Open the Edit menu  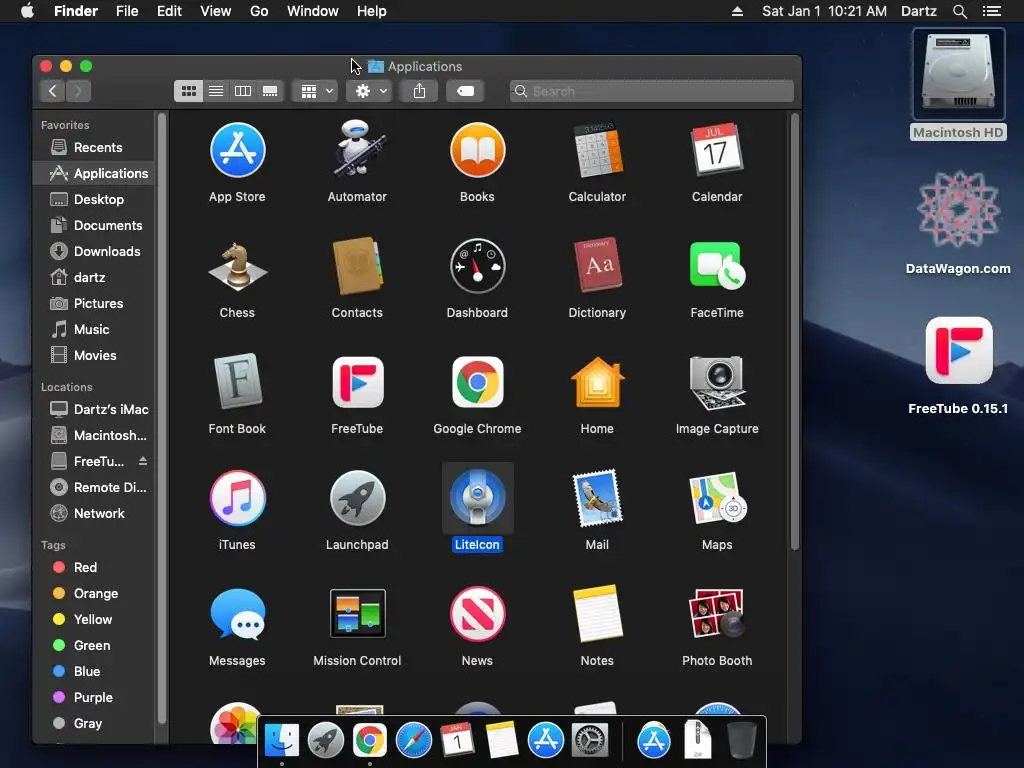(x=169, y=11)
